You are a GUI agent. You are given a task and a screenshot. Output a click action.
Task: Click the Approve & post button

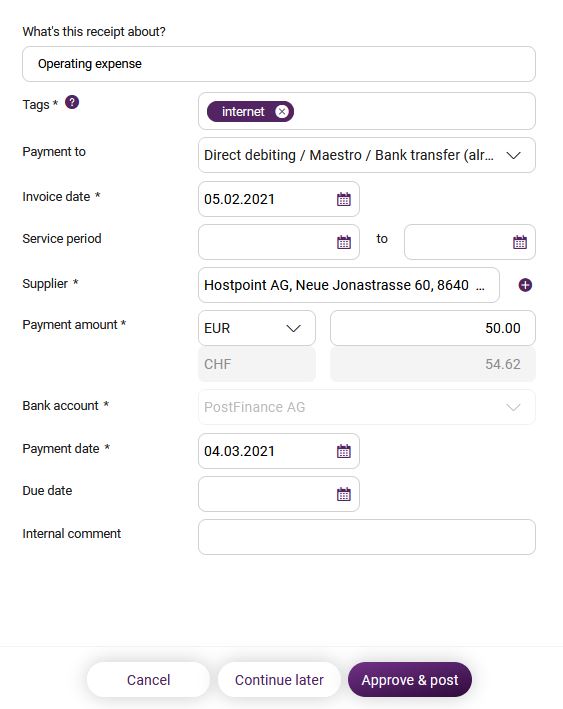(x=410, y=680)
